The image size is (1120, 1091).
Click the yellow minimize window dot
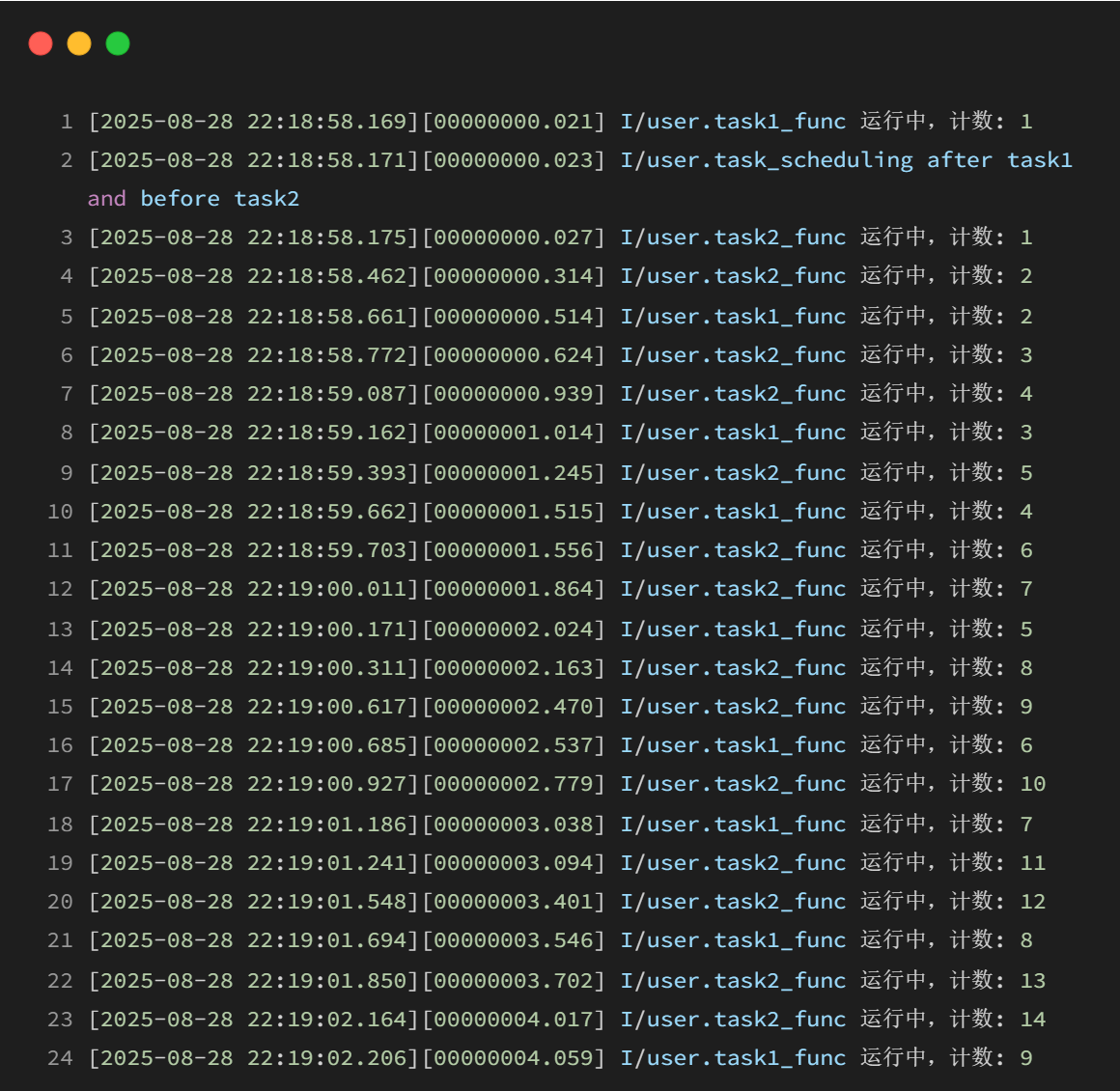(x=79, y=43)
